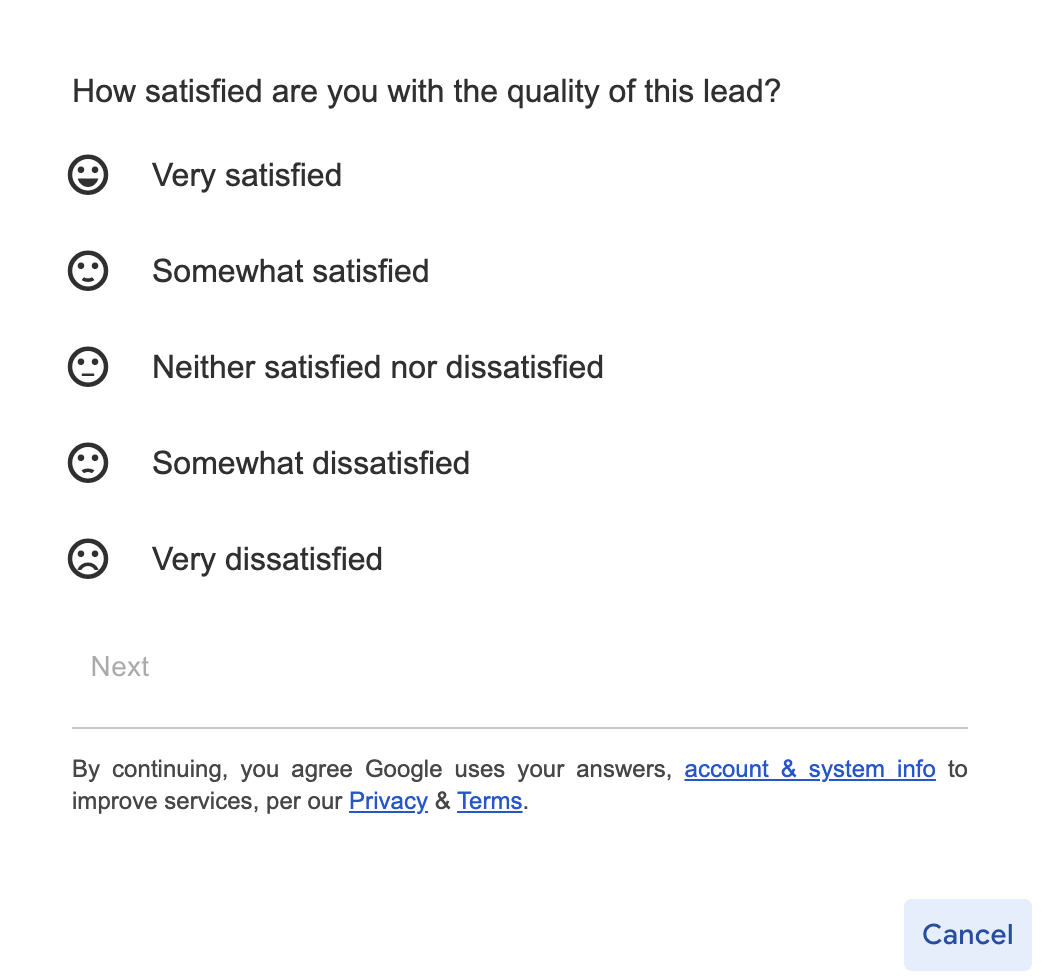Open the "account & system info" link
This screenshot has width=1042, height=978.
pyautogui.click(x=809, y=769)
